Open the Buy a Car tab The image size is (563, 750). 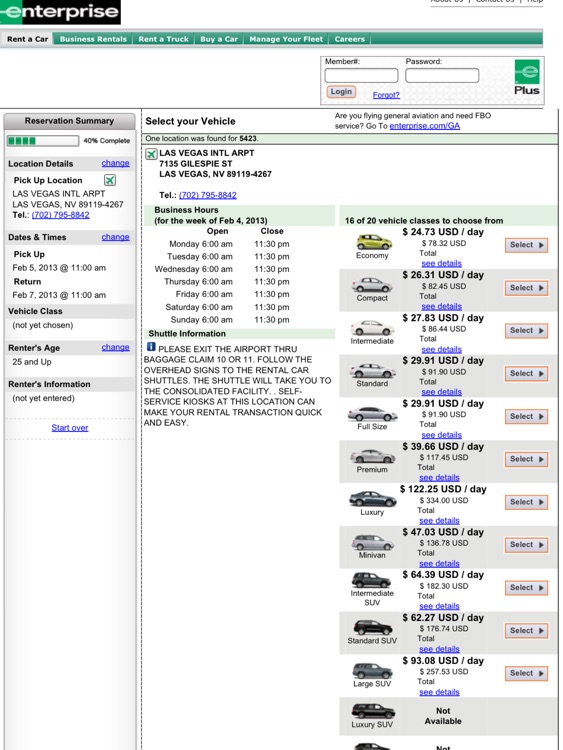coord(219,39)
